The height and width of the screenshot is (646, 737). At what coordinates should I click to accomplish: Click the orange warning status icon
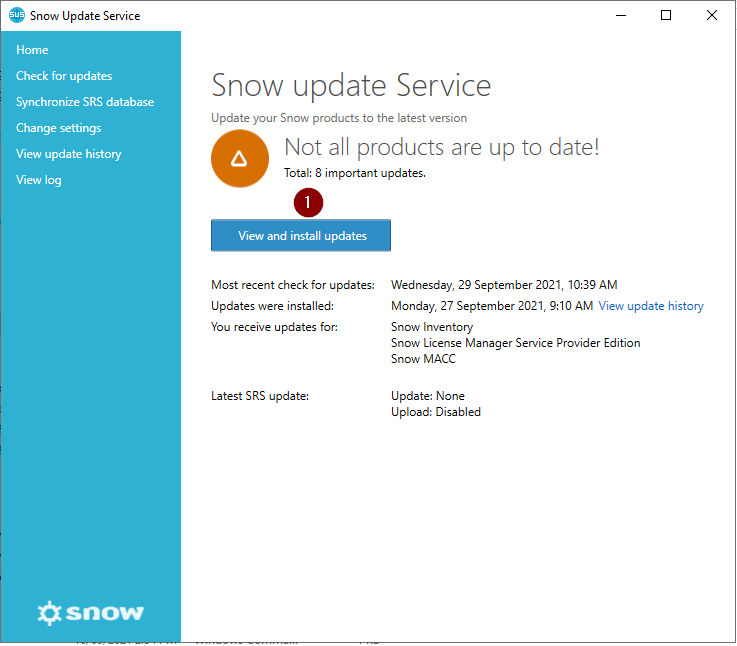(240, 159)
